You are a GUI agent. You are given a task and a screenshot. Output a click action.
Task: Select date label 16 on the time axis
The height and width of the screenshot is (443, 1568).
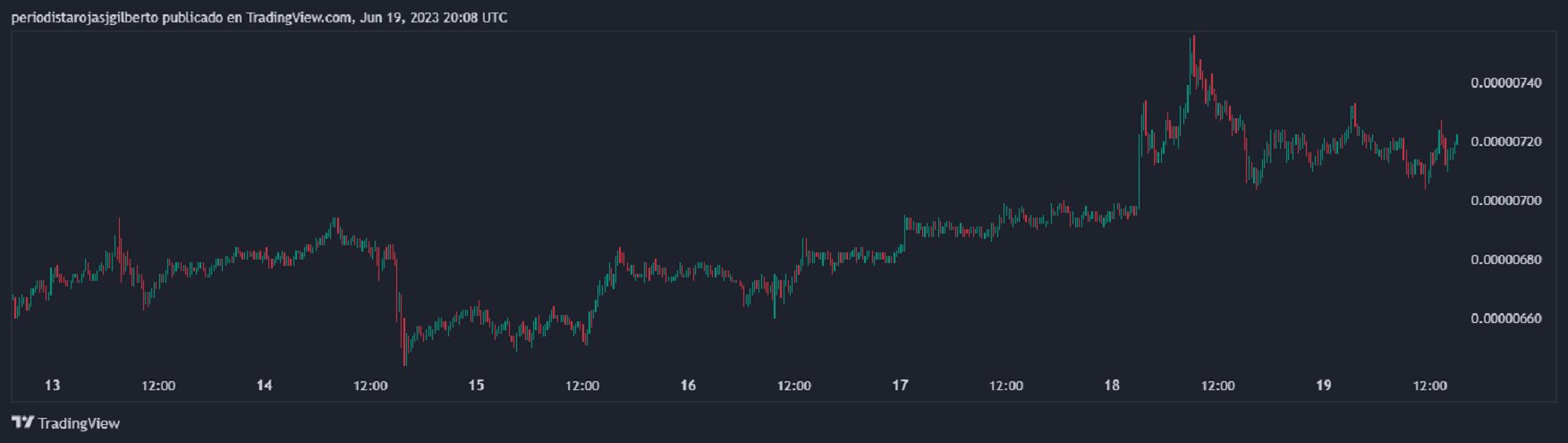tap(688, 386)
